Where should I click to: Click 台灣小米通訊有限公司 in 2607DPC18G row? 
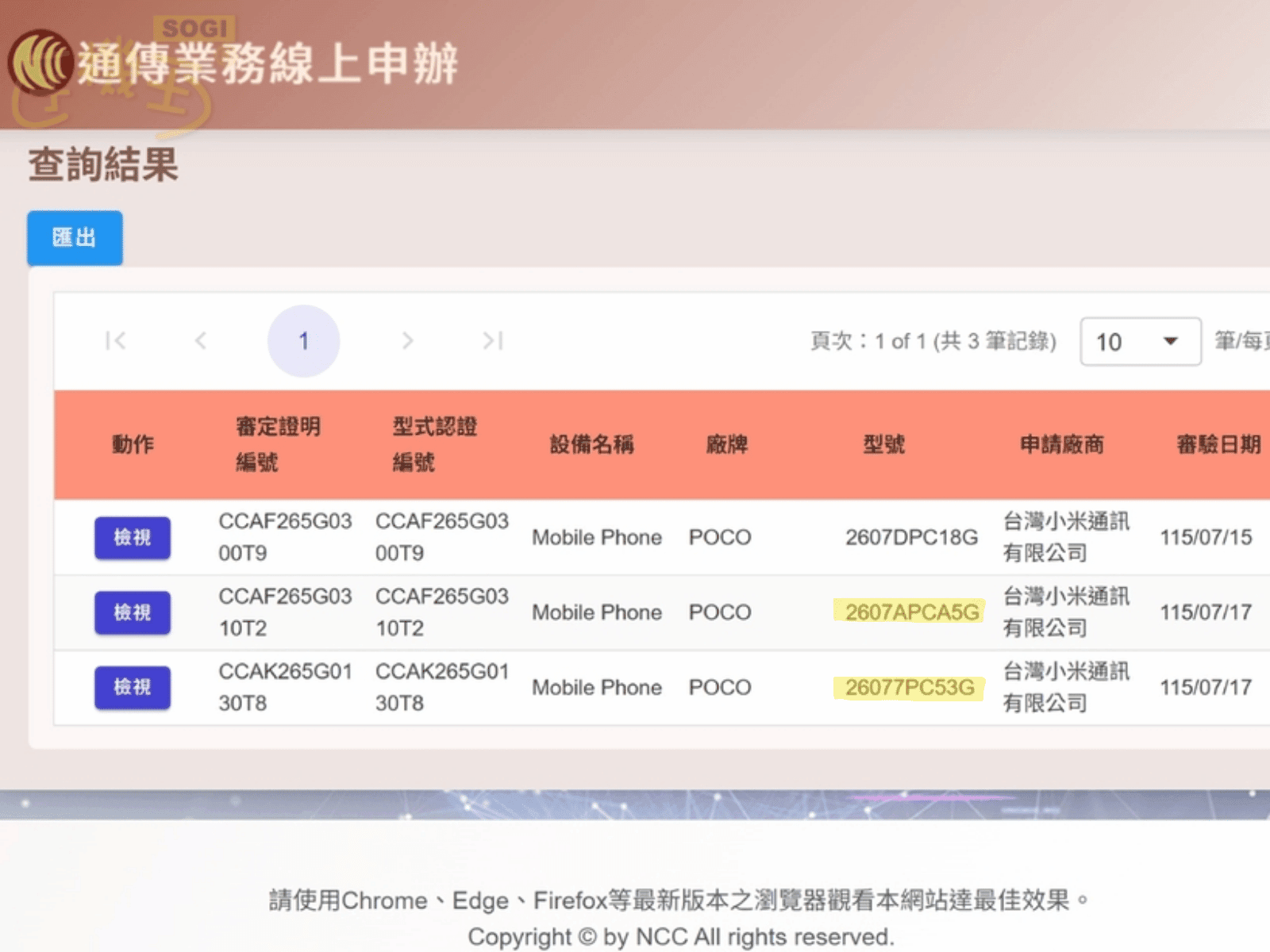(x=1066, y=537)
